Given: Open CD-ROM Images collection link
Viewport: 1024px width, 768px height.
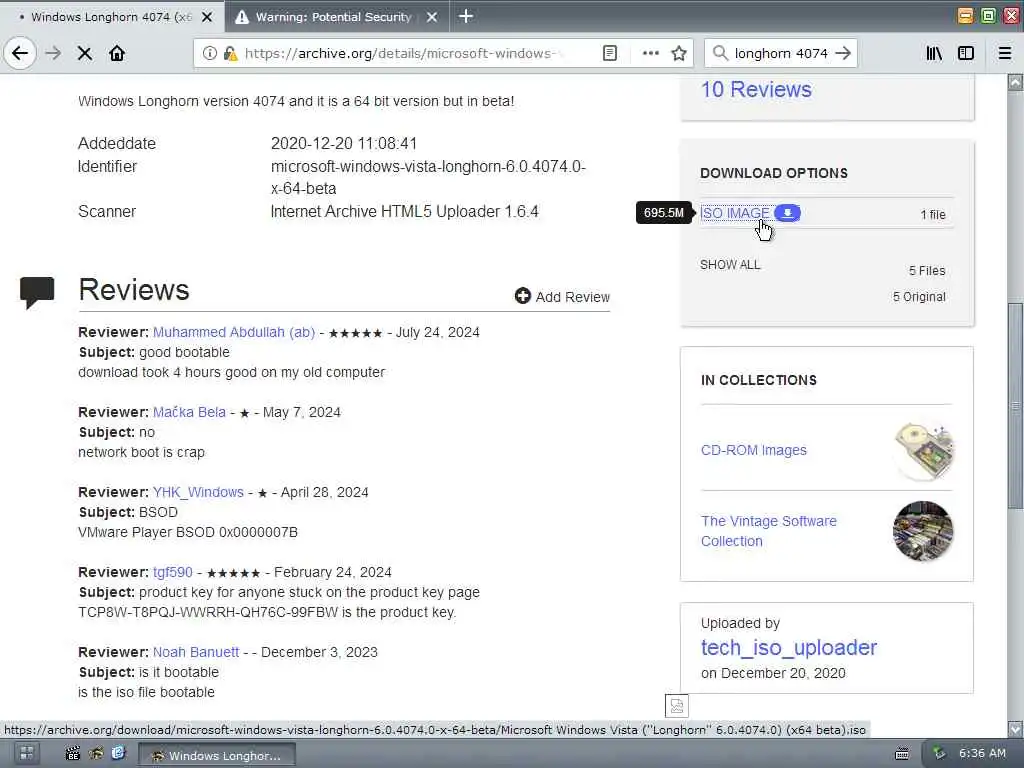Looking at the screenshot, I should (x=754, y=450).
